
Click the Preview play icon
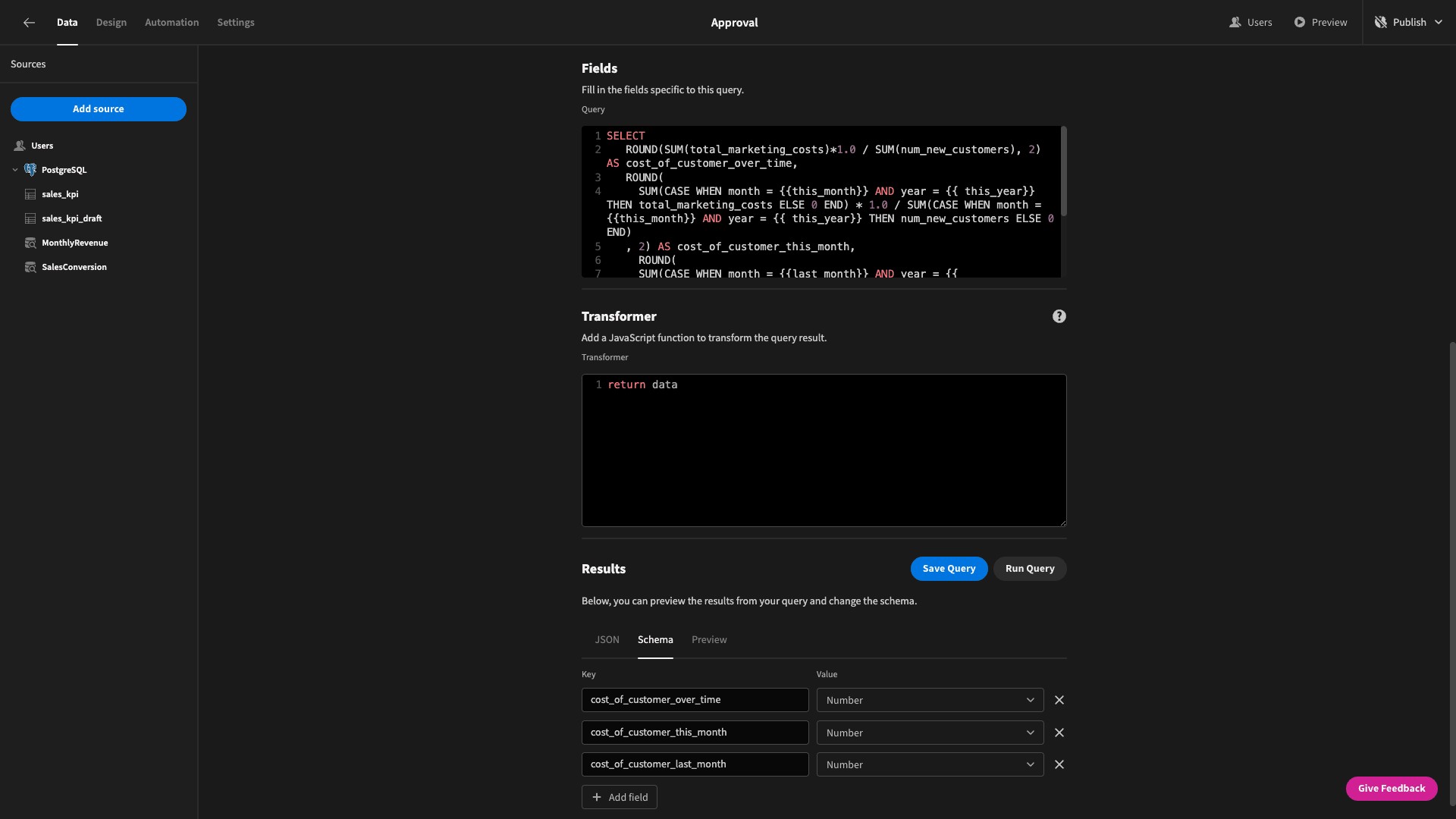[x=1300, y=22]
